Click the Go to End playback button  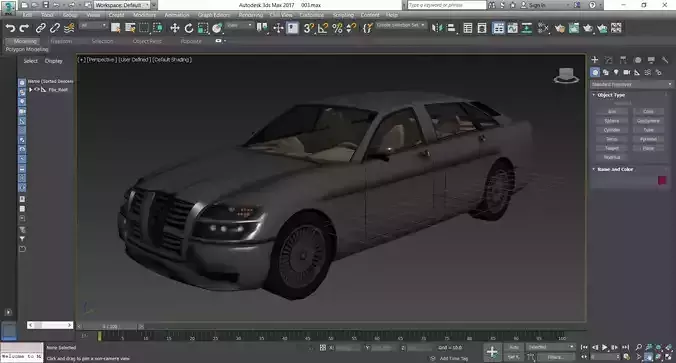pyautogui.click(x=625, y=347)
